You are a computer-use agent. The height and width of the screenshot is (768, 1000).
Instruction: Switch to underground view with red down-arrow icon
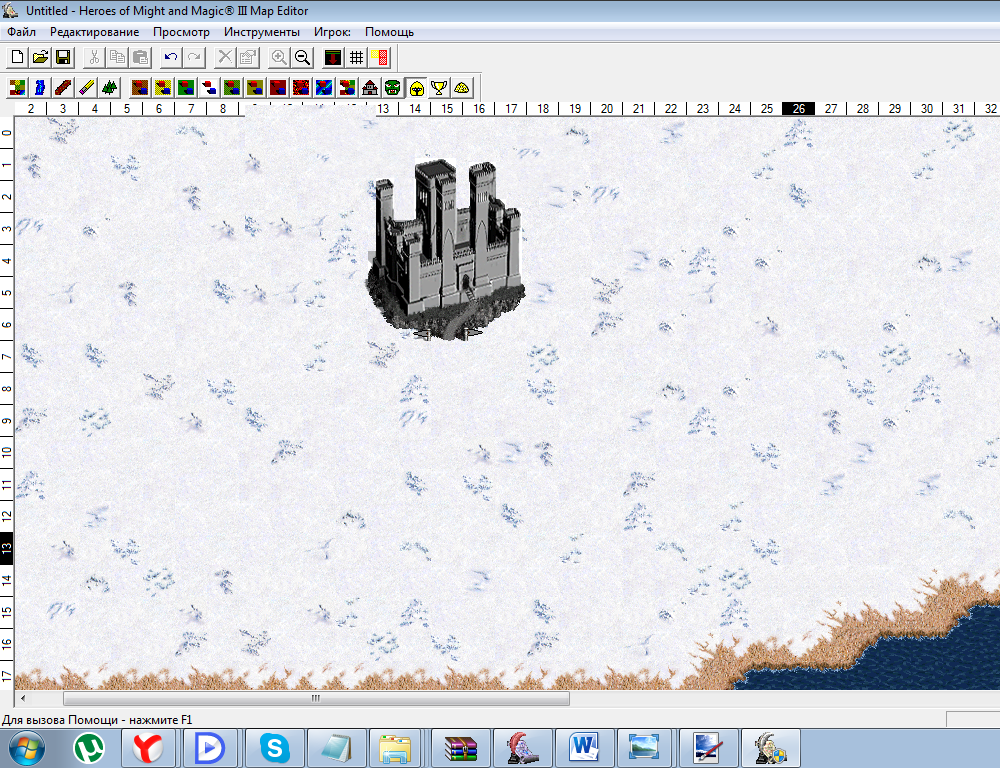(333, 57)
